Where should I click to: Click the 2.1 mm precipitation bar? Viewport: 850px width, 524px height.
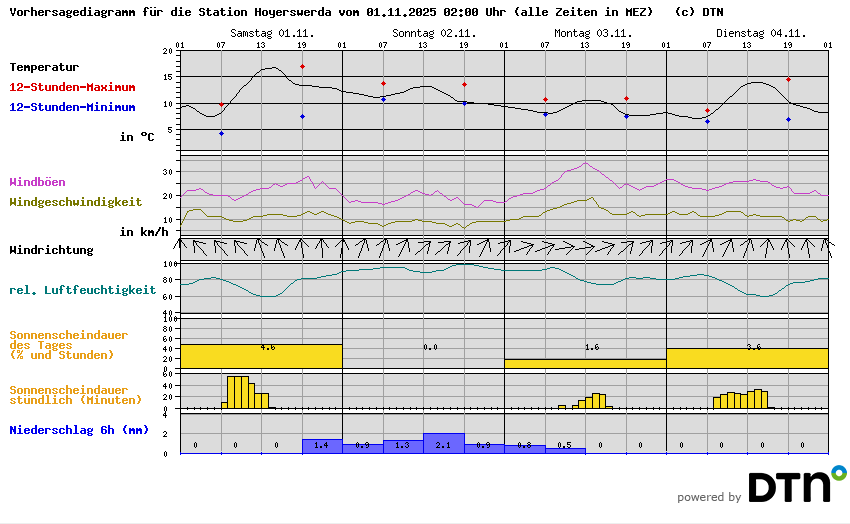(443, 443)
